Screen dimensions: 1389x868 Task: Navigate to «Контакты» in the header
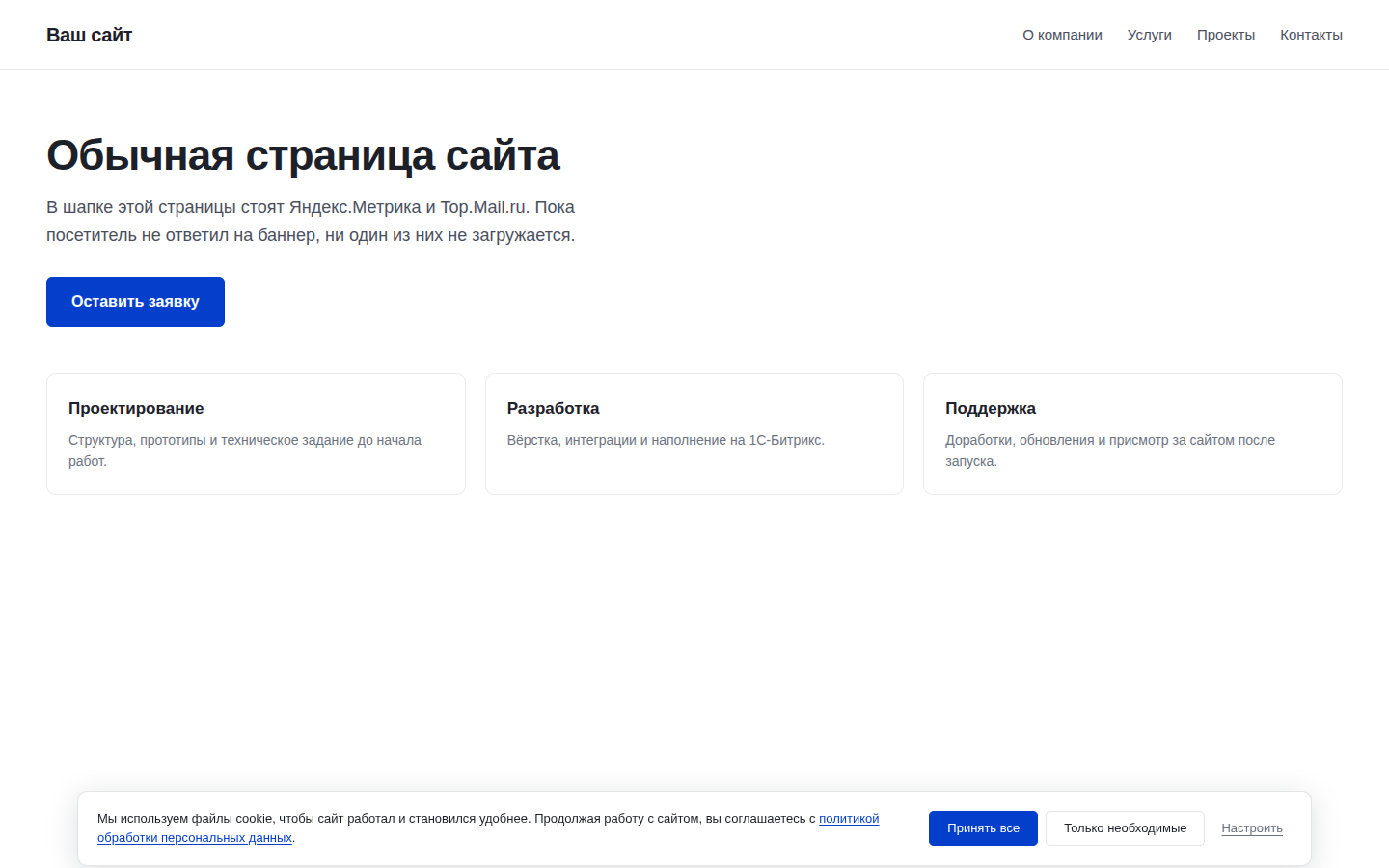coord(1311,35)
